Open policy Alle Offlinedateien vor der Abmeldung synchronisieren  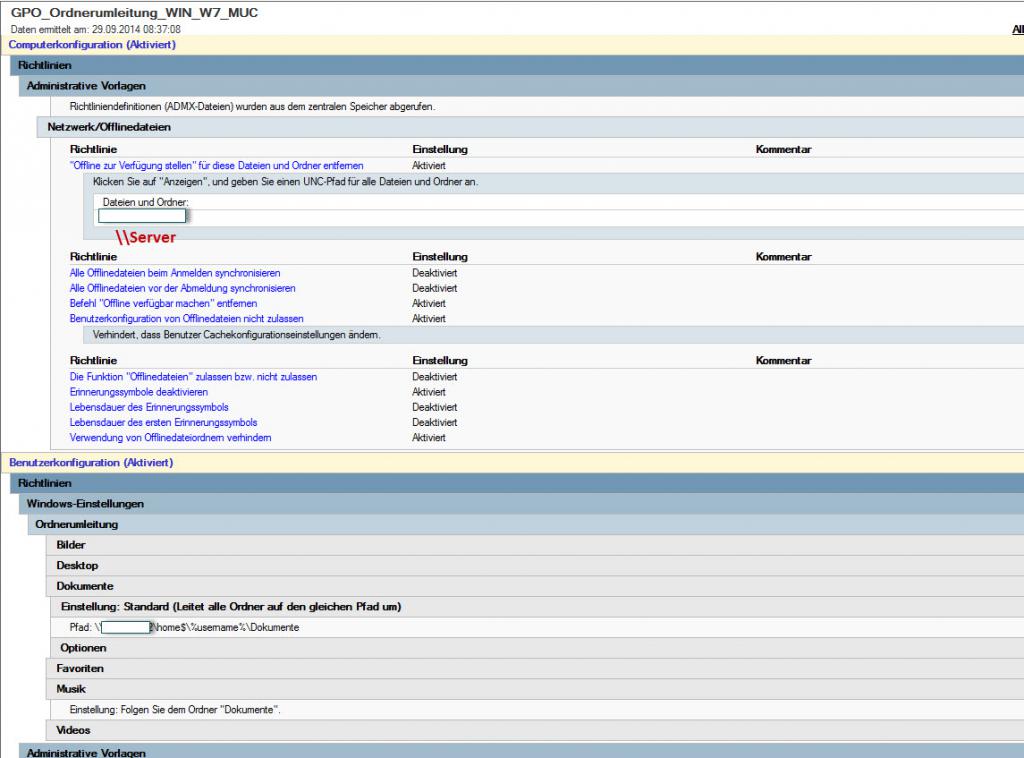(183, 288)
